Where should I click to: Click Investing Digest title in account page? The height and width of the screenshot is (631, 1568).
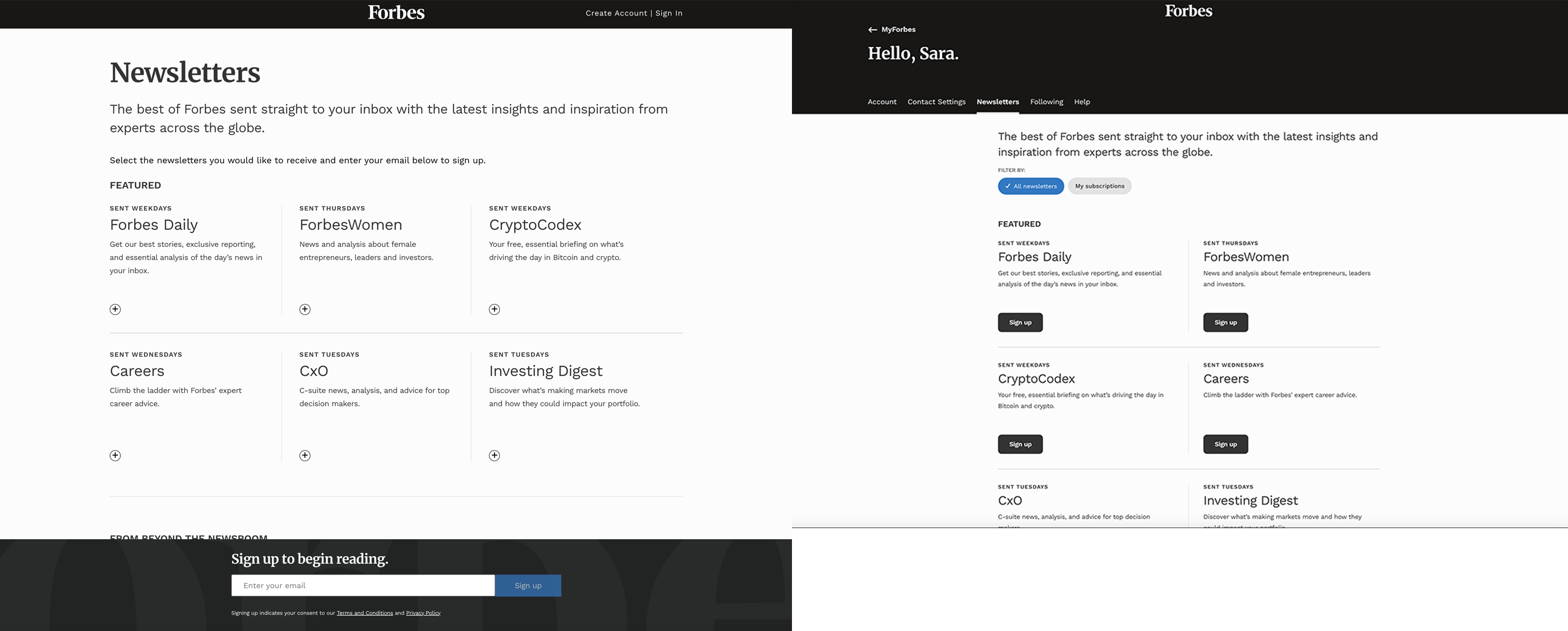point(1250,500)
